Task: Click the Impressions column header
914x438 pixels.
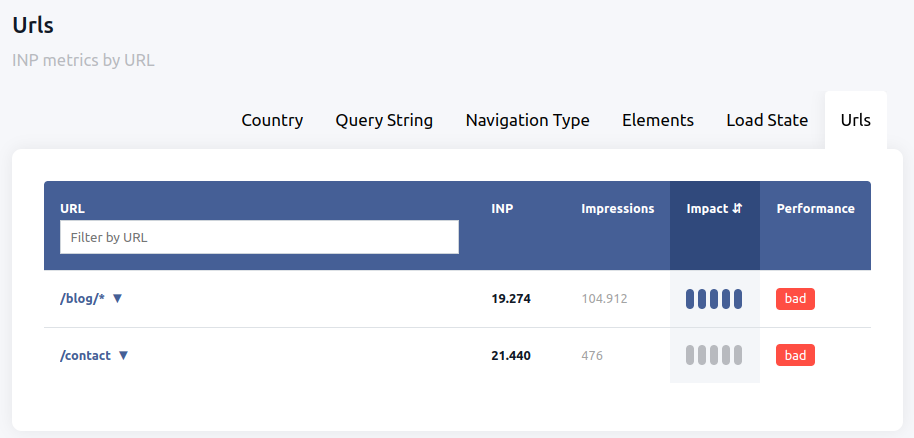Action: click(x=617, y=209)
